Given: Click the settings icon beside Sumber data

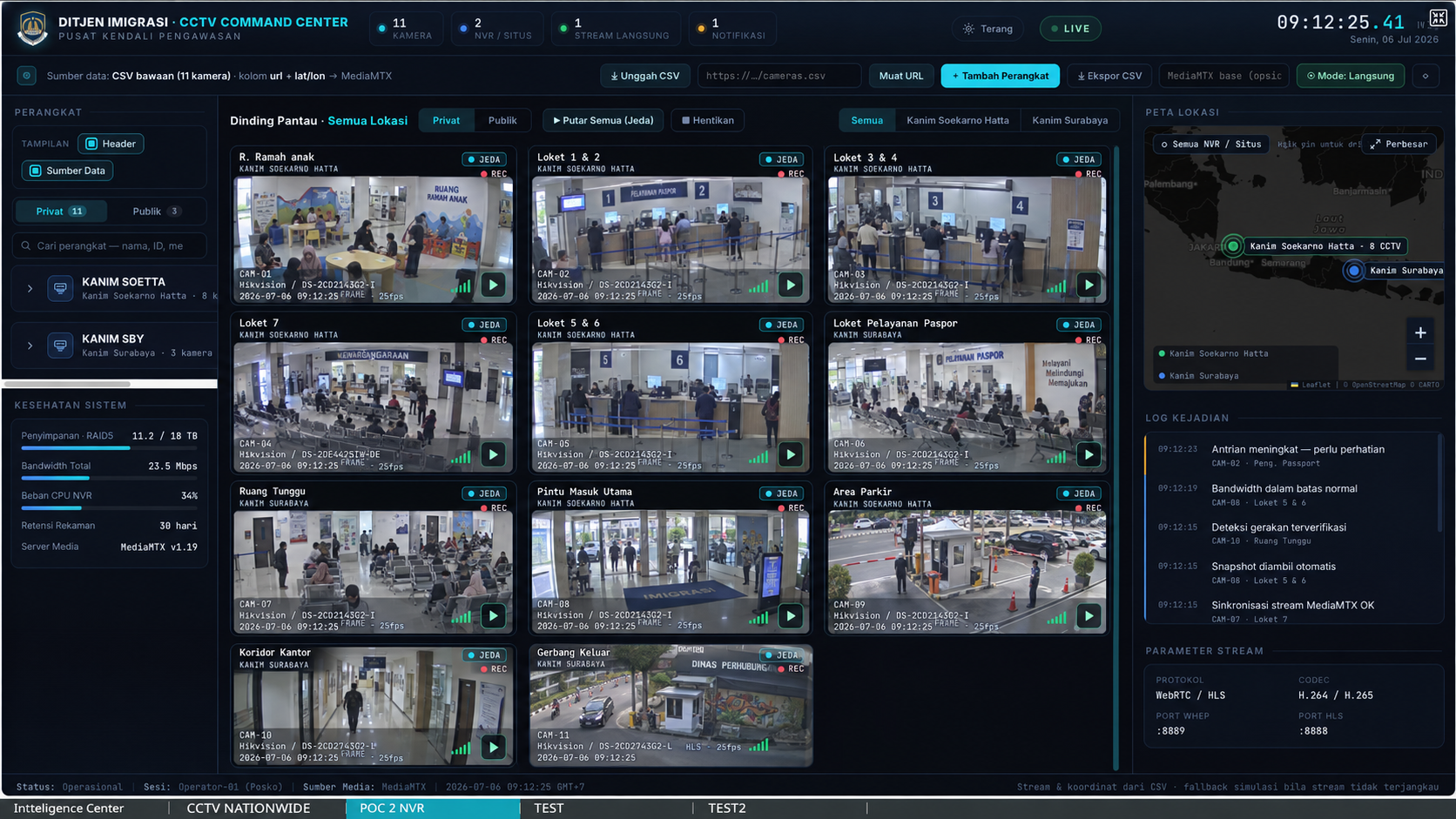Looking at the screenshot, I should 27,76.
